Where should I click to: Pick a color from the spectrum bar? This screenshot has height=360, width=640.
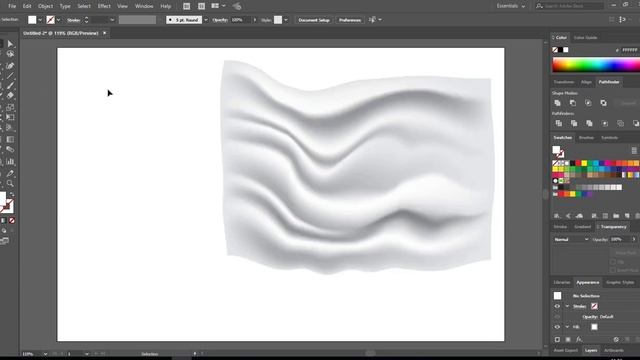pyautogui.click(x=596, y=65)
